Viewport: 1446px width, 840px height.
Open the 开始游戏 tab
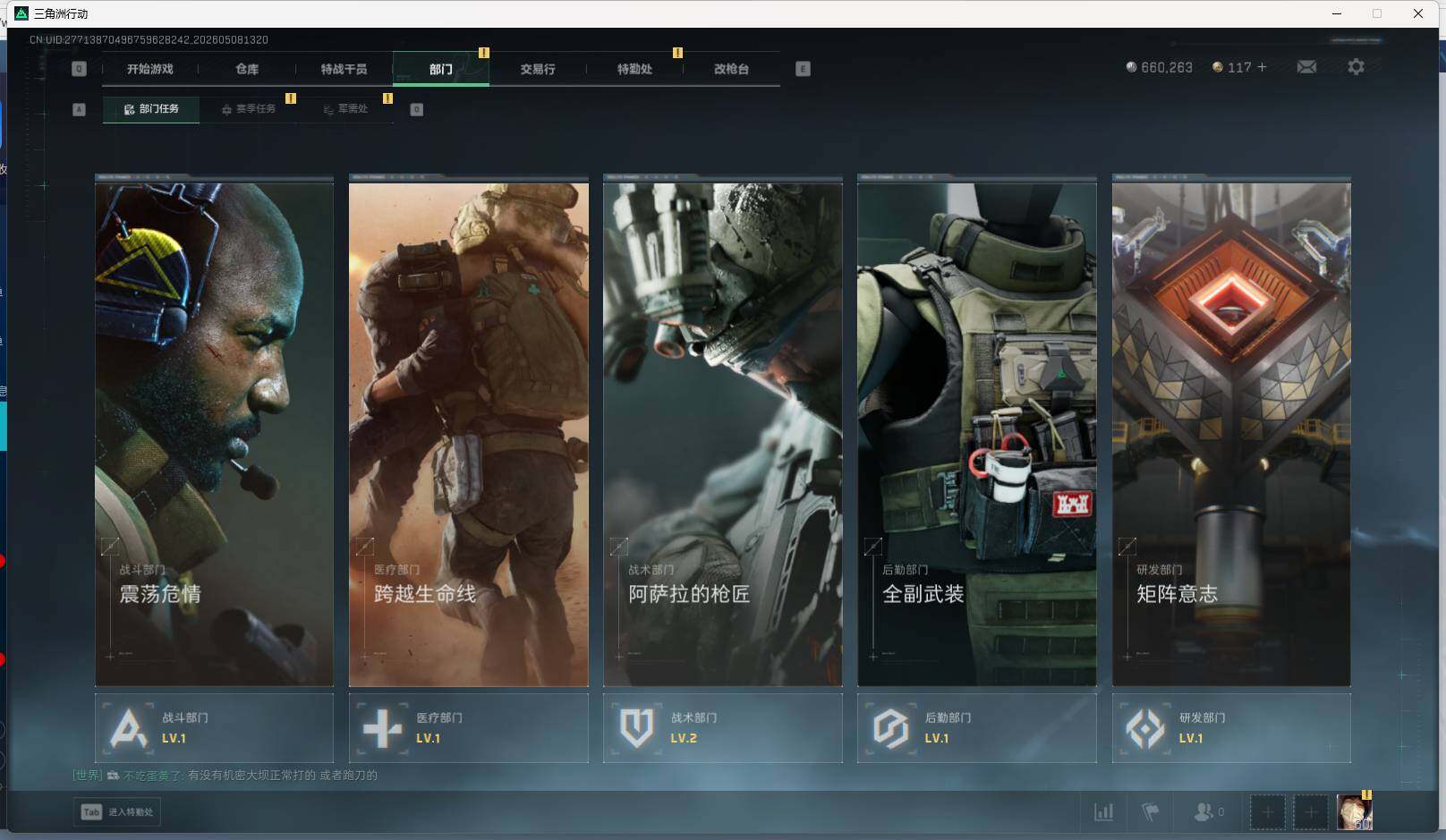click(149, 69)
